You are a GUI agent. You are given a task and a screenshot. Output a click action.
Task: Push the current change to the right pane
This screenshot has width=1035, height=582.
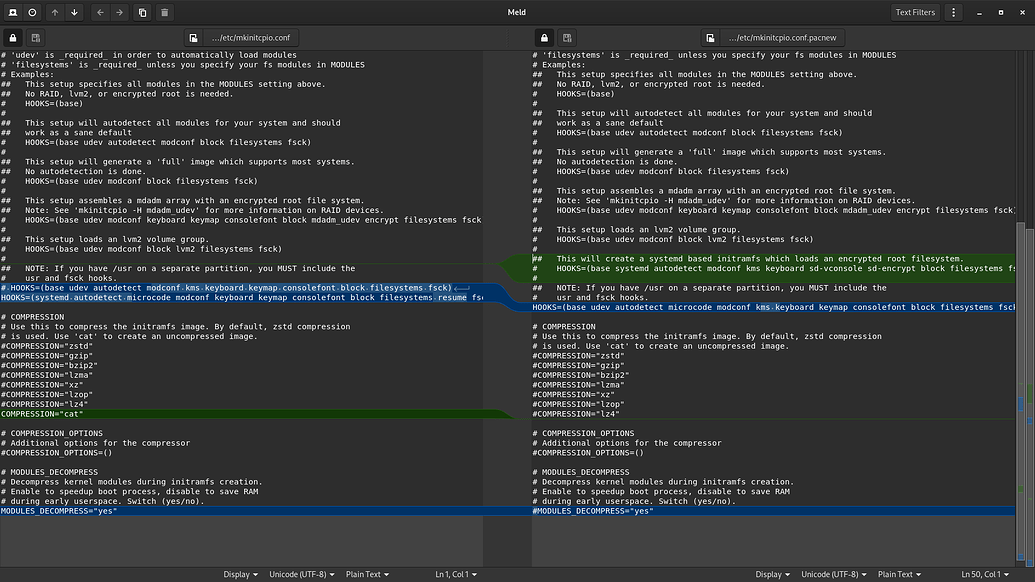coord(120,12)
